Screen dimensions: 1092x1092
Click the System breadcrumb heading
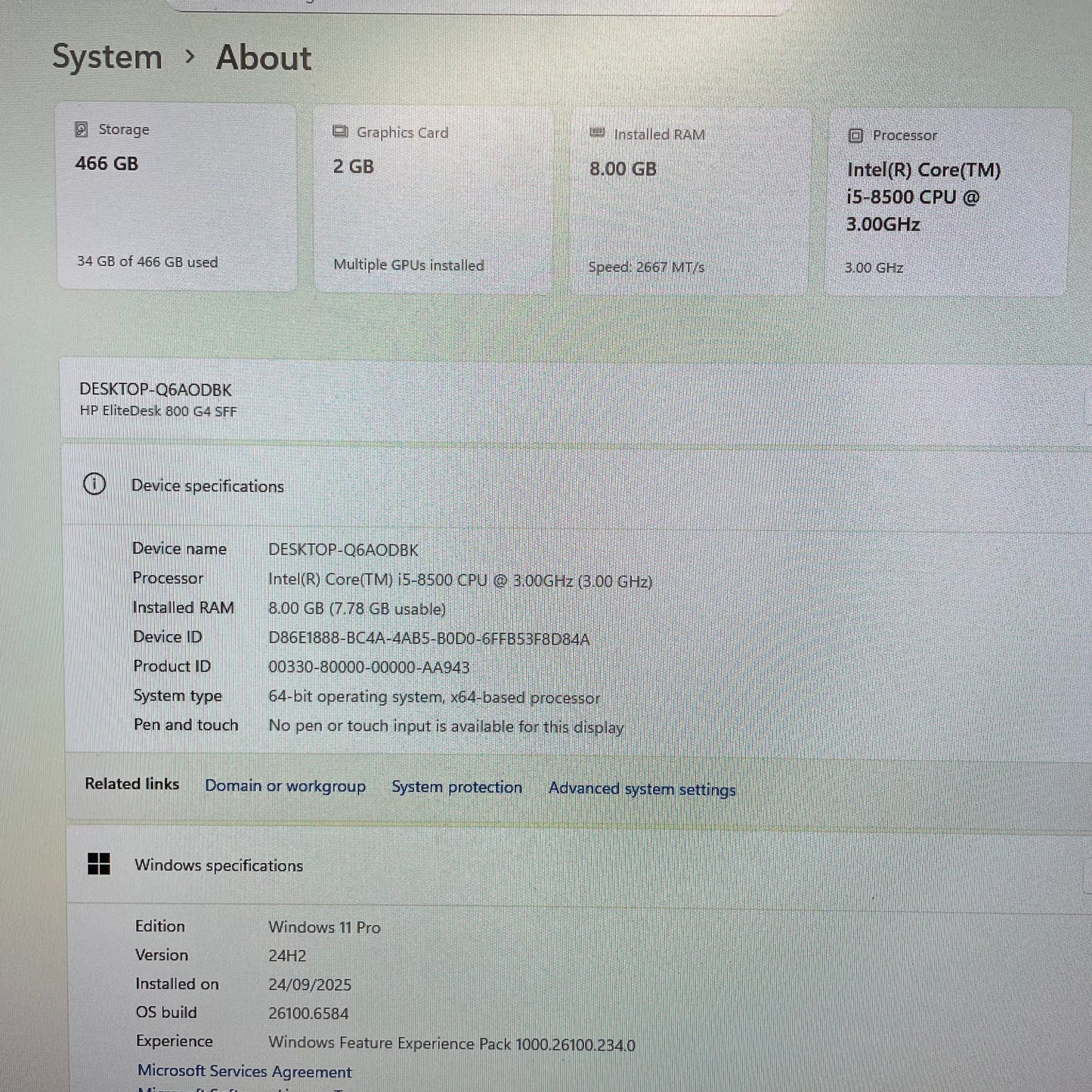click(107, 57)
